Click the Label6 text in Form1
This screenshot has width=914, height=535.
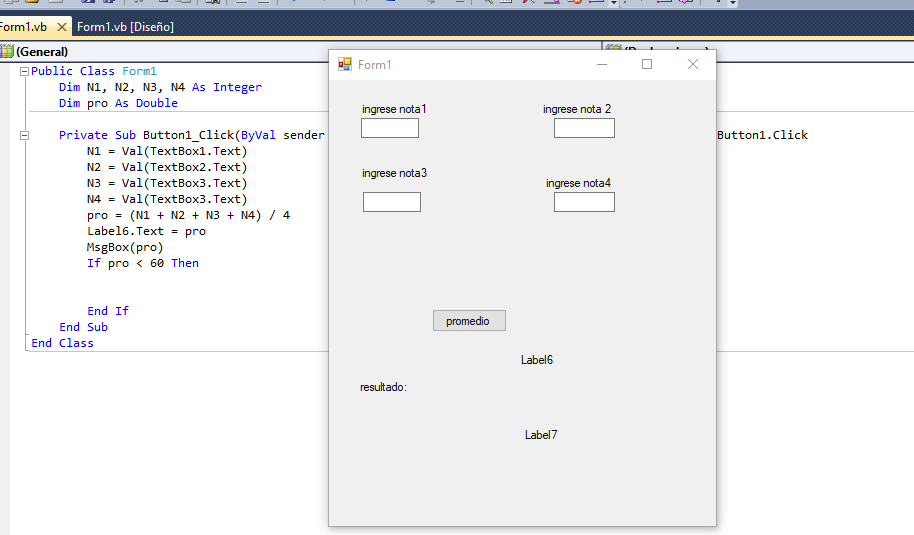537,360
